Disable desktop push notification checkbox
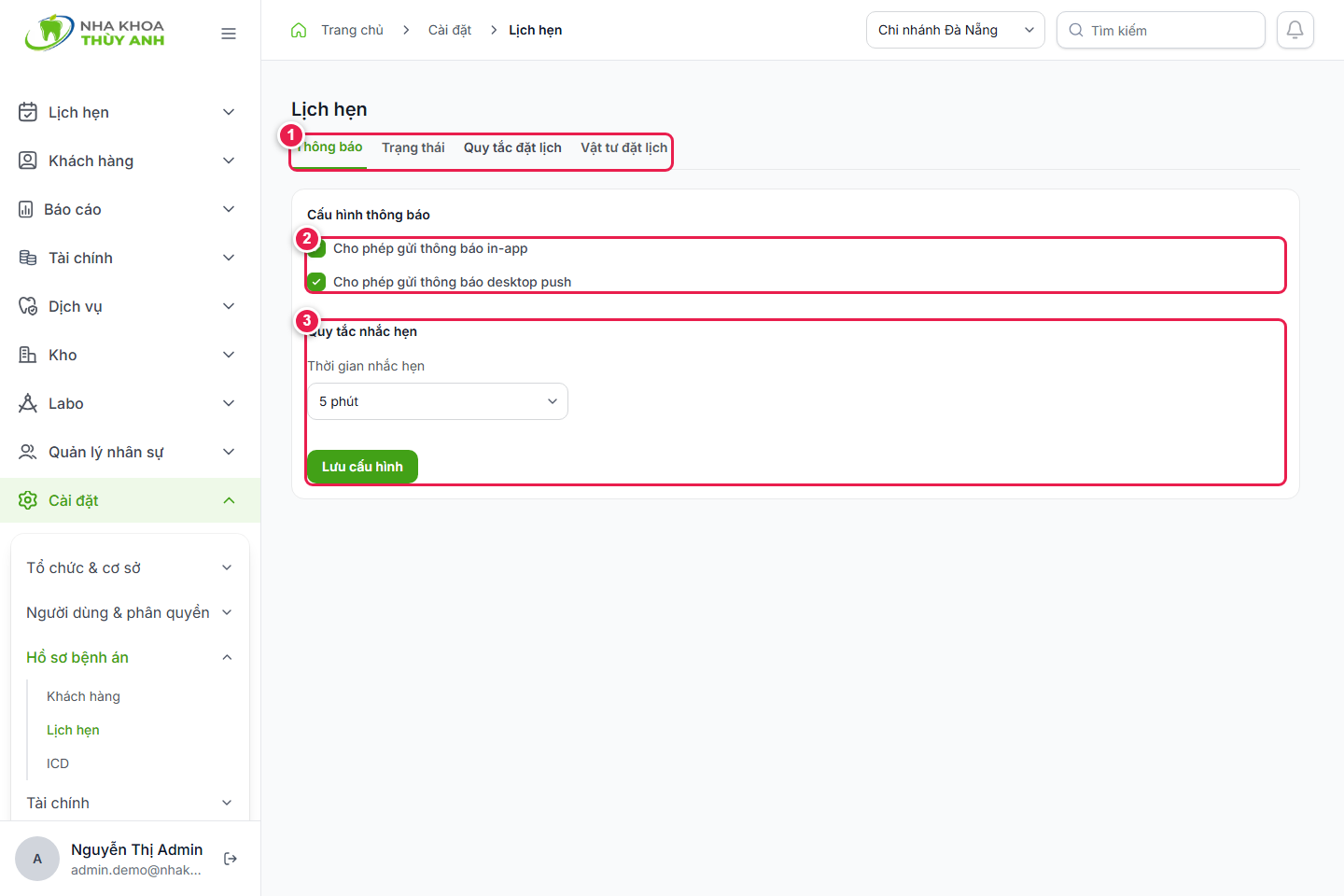Viewport: 1344px width, 896px height. (316, 282)
